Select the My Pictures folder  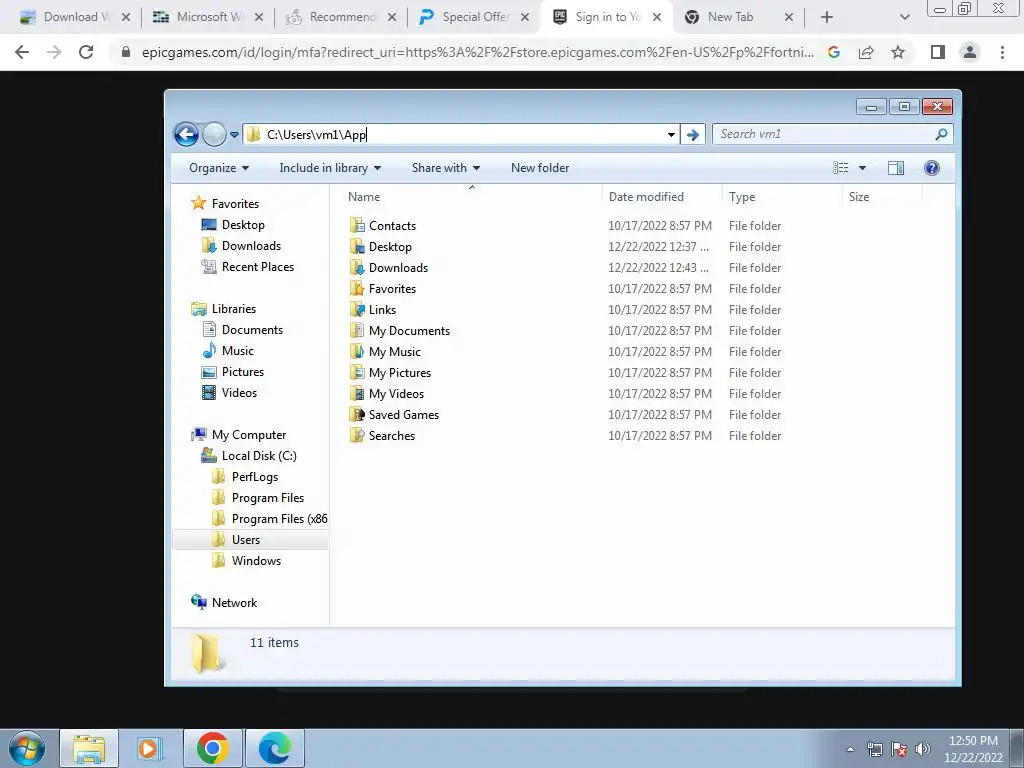(400, 373)
